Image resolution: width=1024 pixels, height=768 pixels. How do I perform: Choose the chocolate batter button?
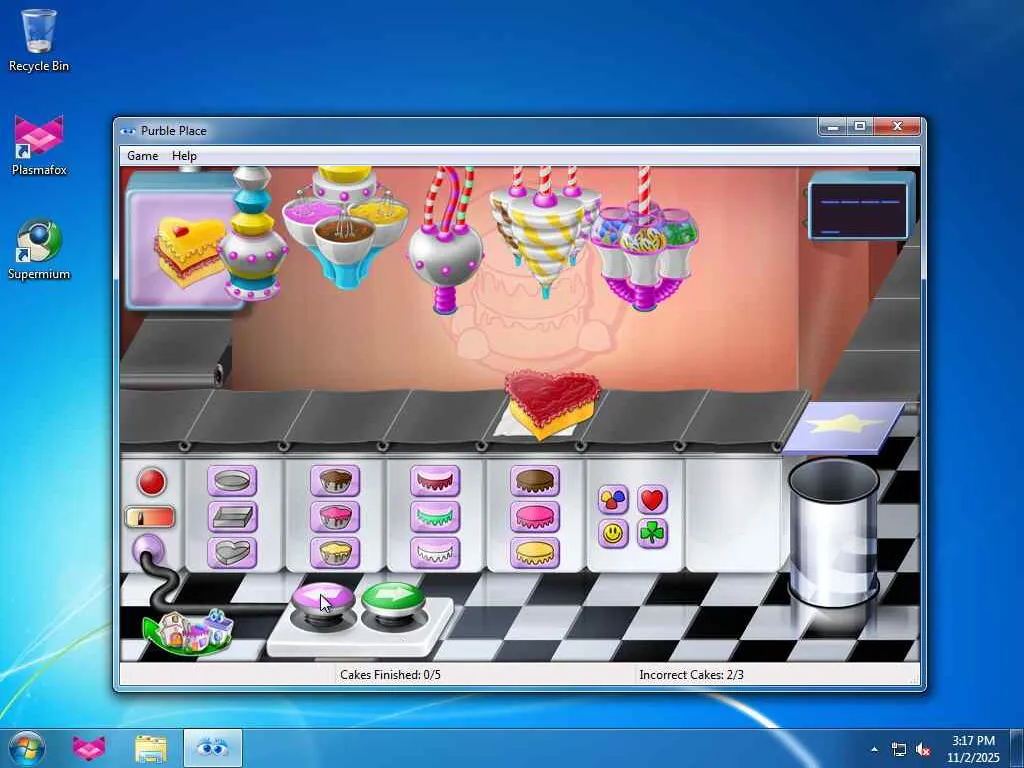click(335, 481)
